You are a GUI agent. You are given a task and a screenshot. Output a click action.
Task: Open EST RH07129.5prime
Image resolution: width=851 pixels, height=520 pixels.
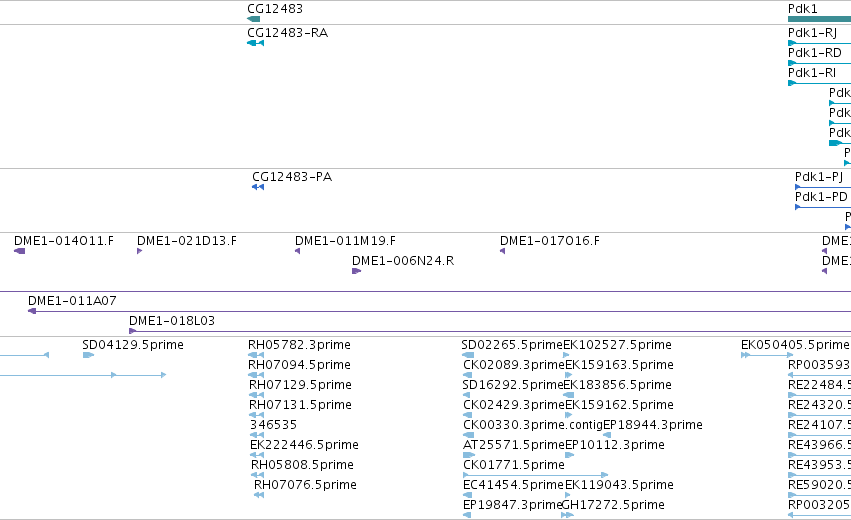pyautogui.click(x=300, y=385)
